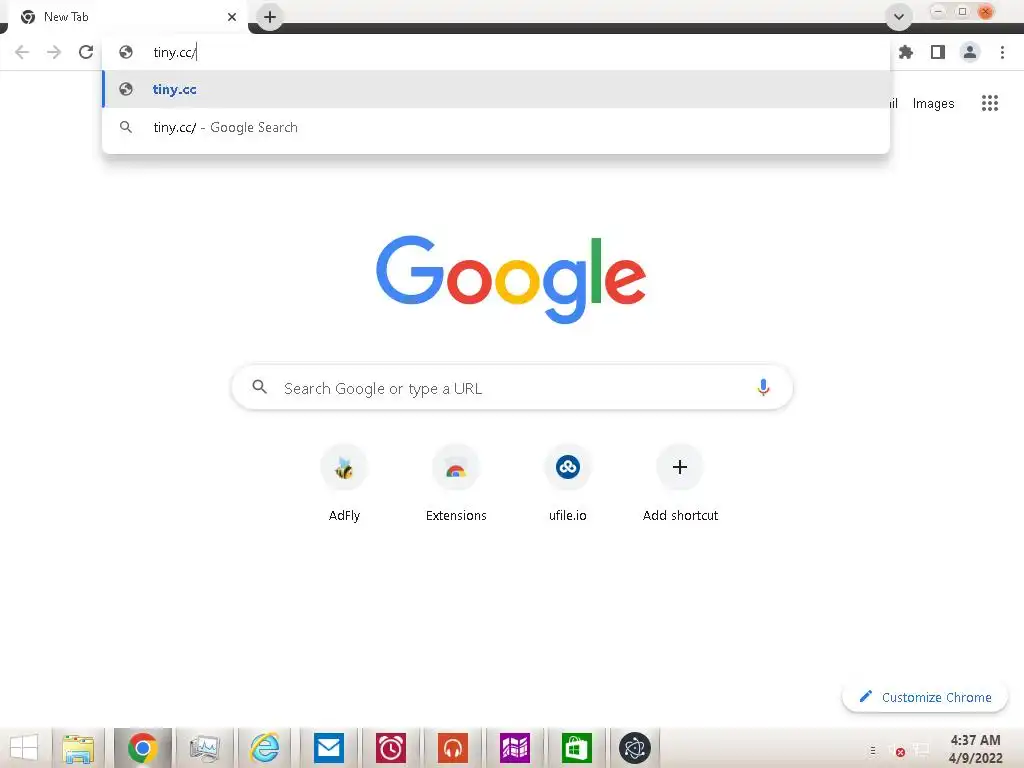
Task: Click the Google logo
Action: point(511,279)
